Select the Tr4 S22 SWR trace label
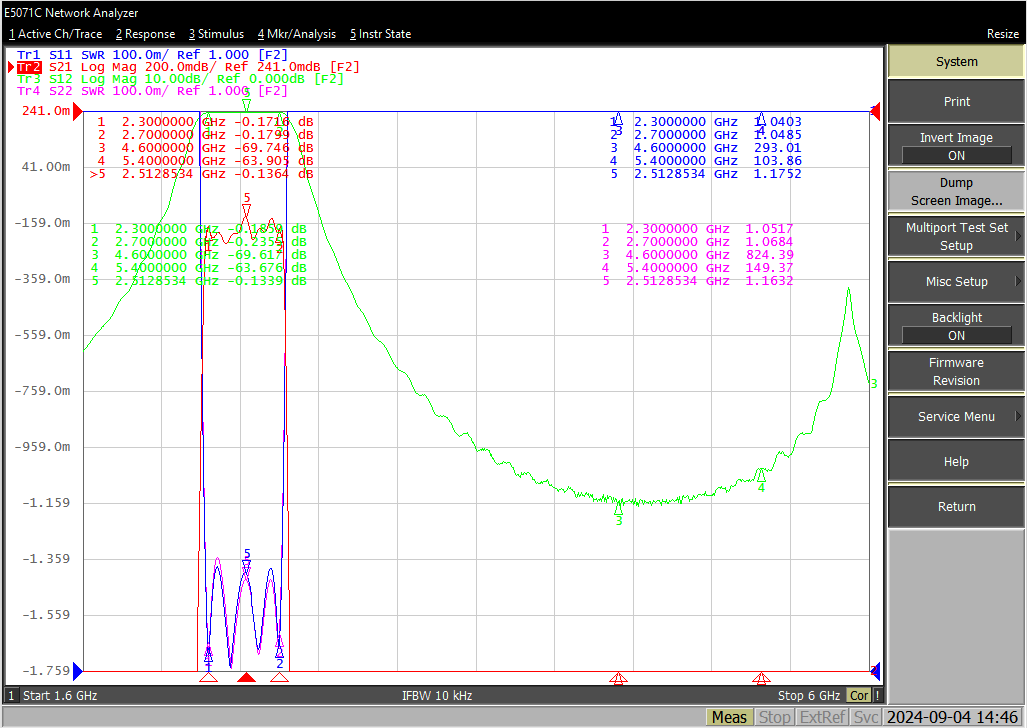Viewport: 1027px width, 728px height. pos(152,90)
